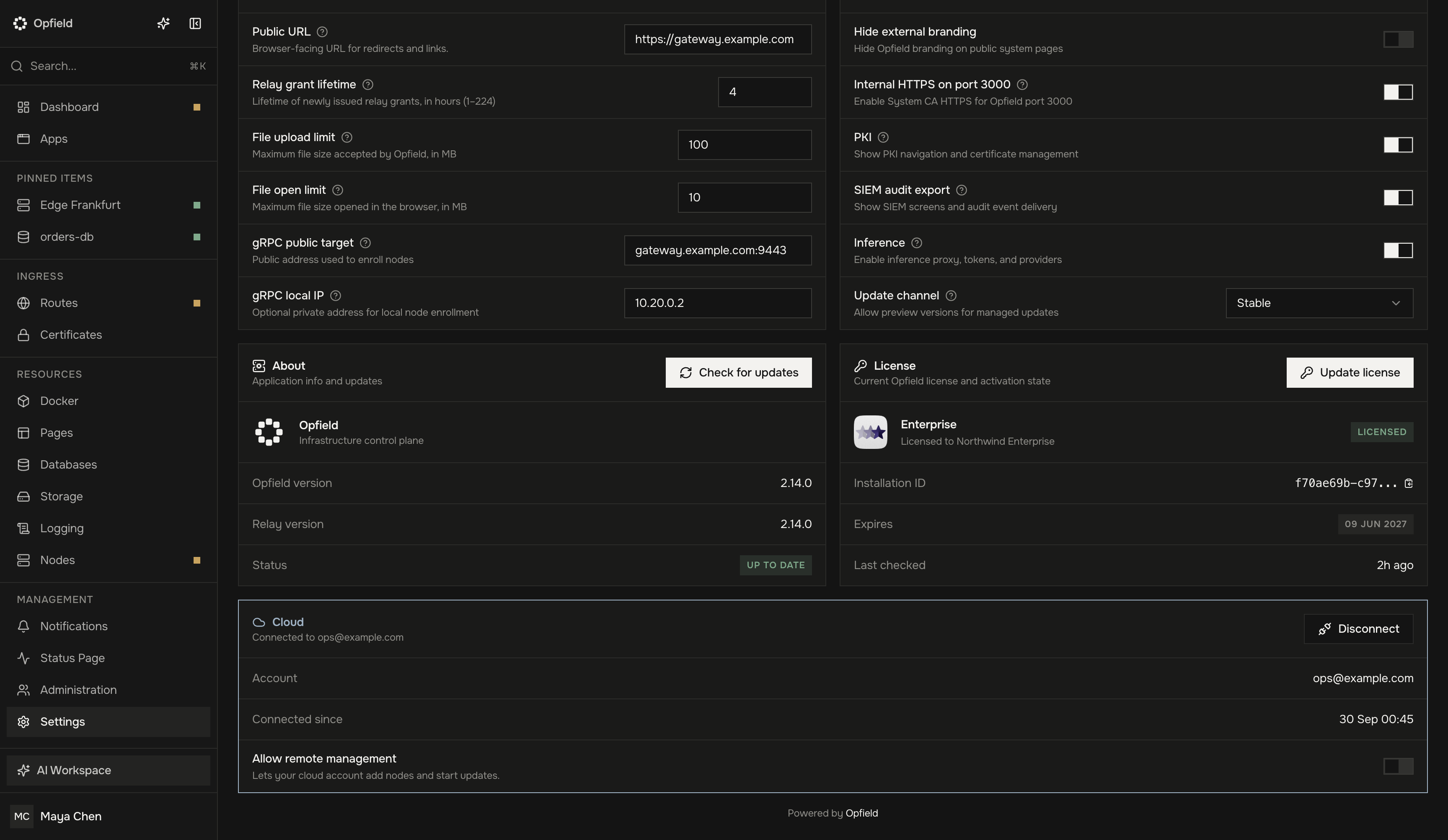1448x840 pixels.
Task: Click the Opfield logo in About section
Action: (x=269, y=432)
